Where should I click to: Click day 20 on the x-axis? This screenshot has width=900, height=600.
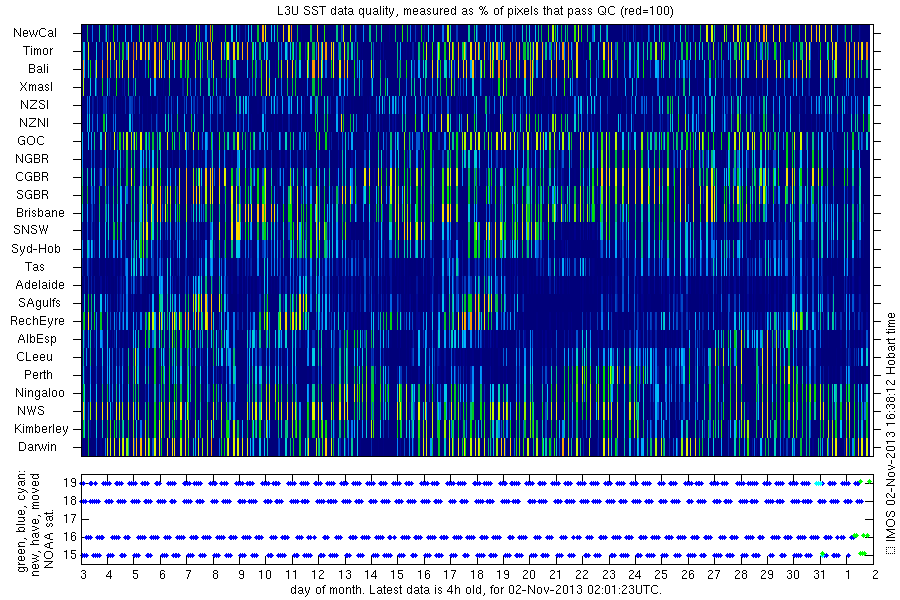pyautogui.click(x=529, y=575)
